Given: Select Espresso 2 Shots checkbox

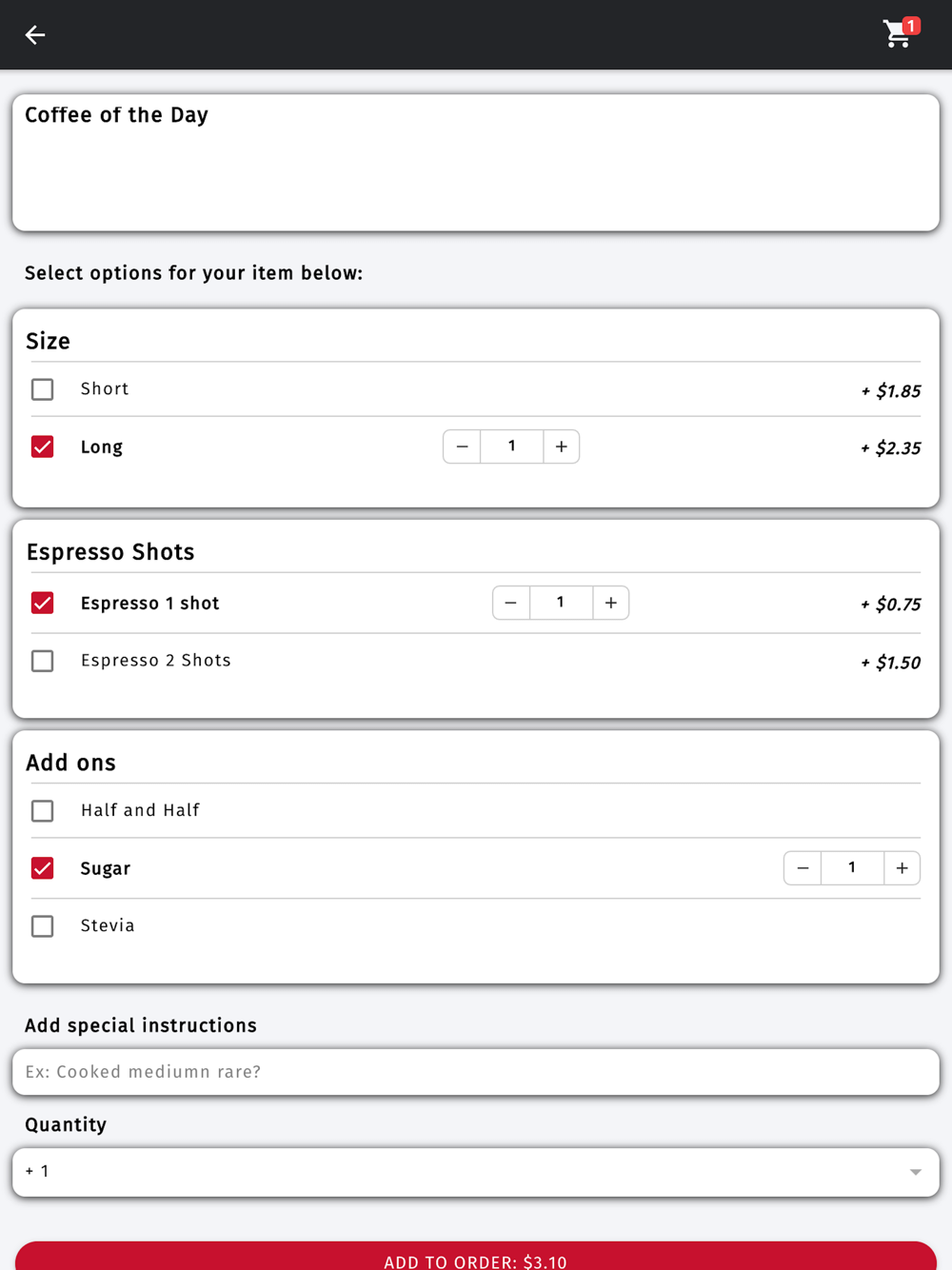Looking at the screenshot, I should pyautogui.click(x=43, y=661).
